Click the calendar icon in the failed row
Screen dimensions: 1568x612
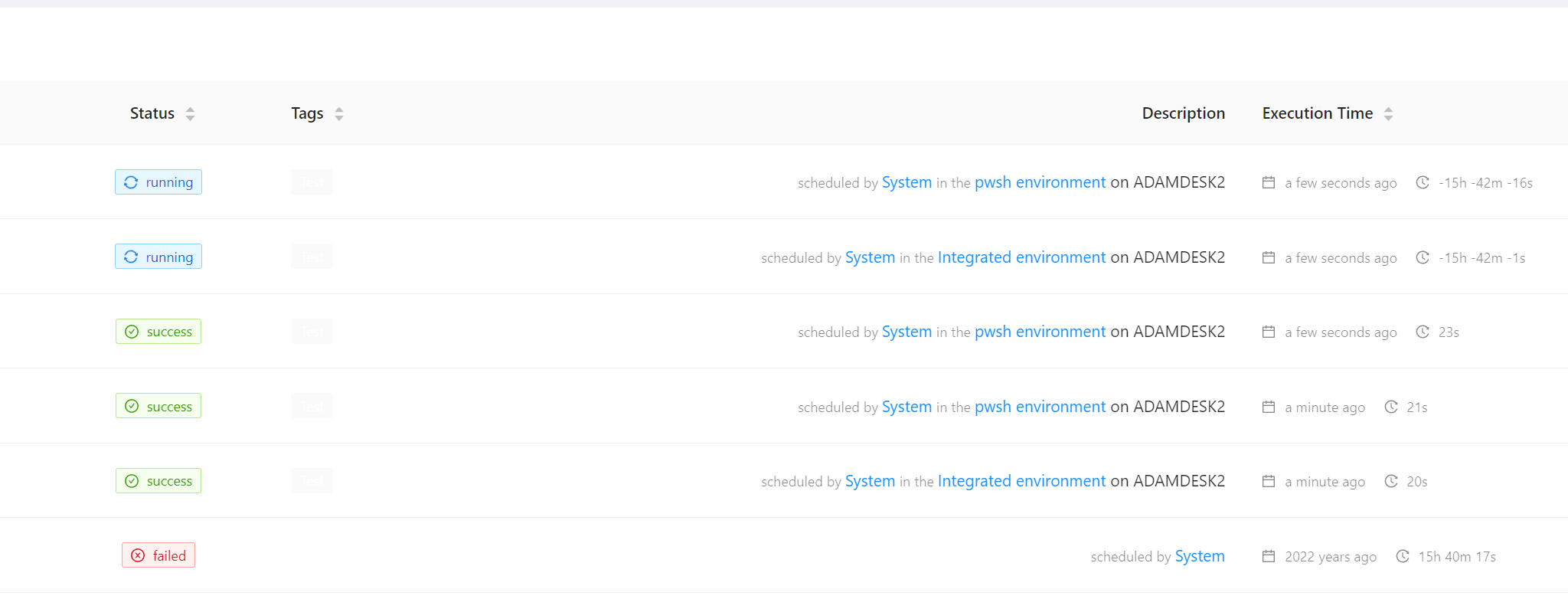(x=1269, y=556)
